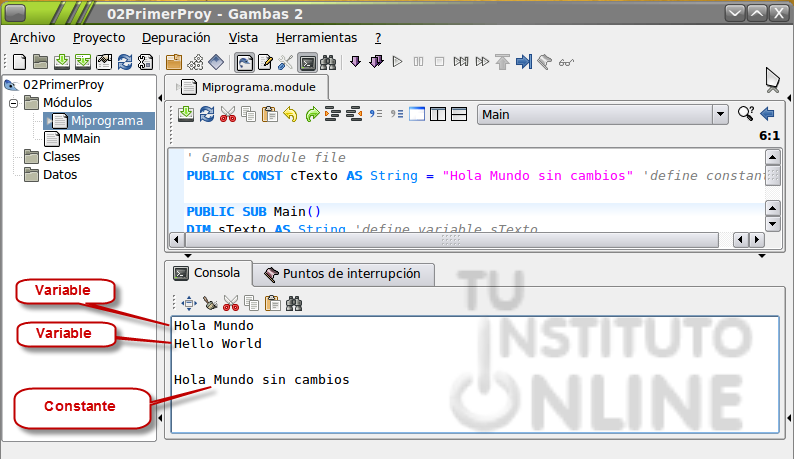Click the blue run-to-cursor arrow icon
The width and height of the screenshot is (794, 459).
pyautogui.click(x=524, y=62)
